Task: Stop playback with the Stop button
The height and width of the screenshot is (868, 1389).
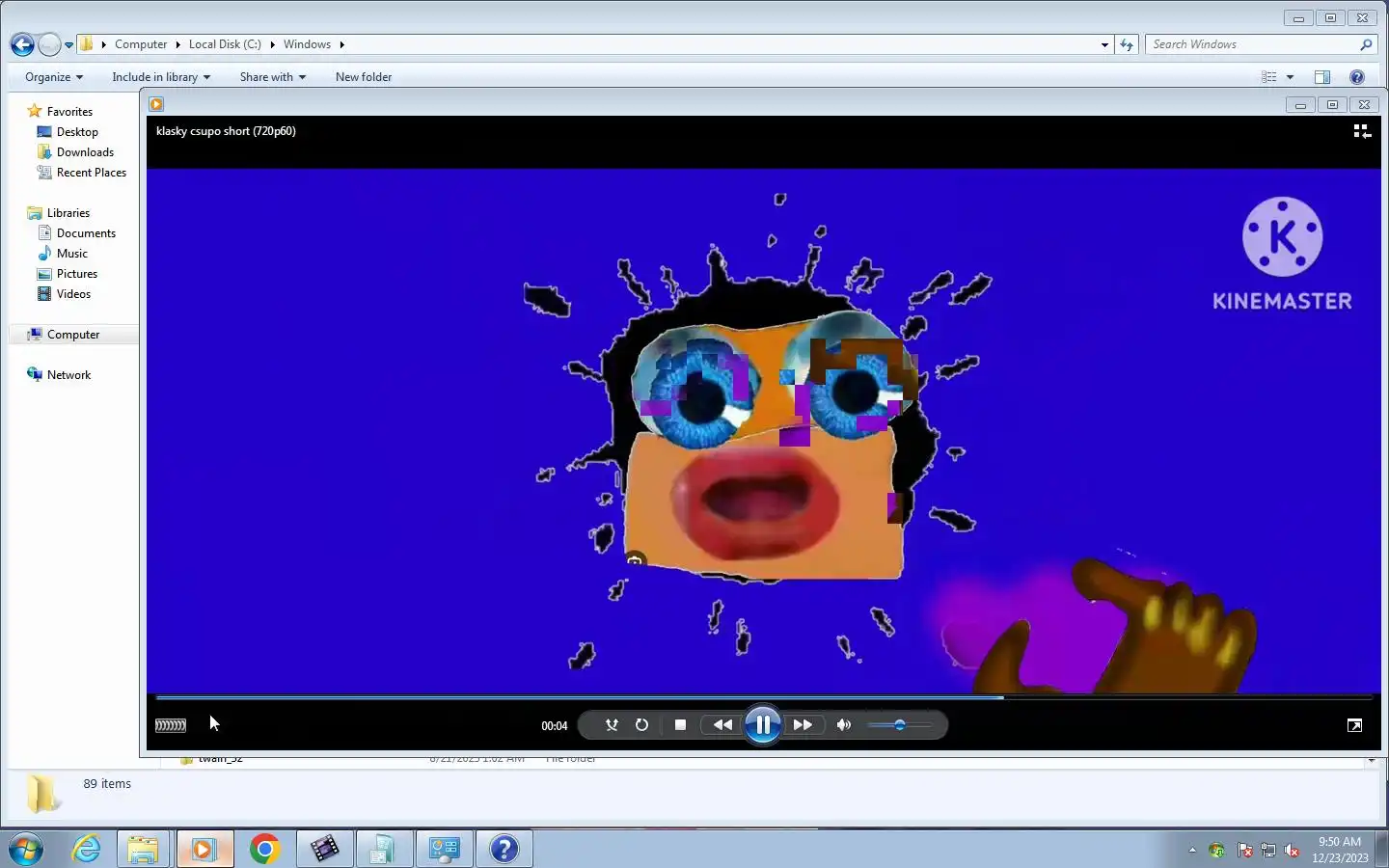Action: click(x=680, y=725)
